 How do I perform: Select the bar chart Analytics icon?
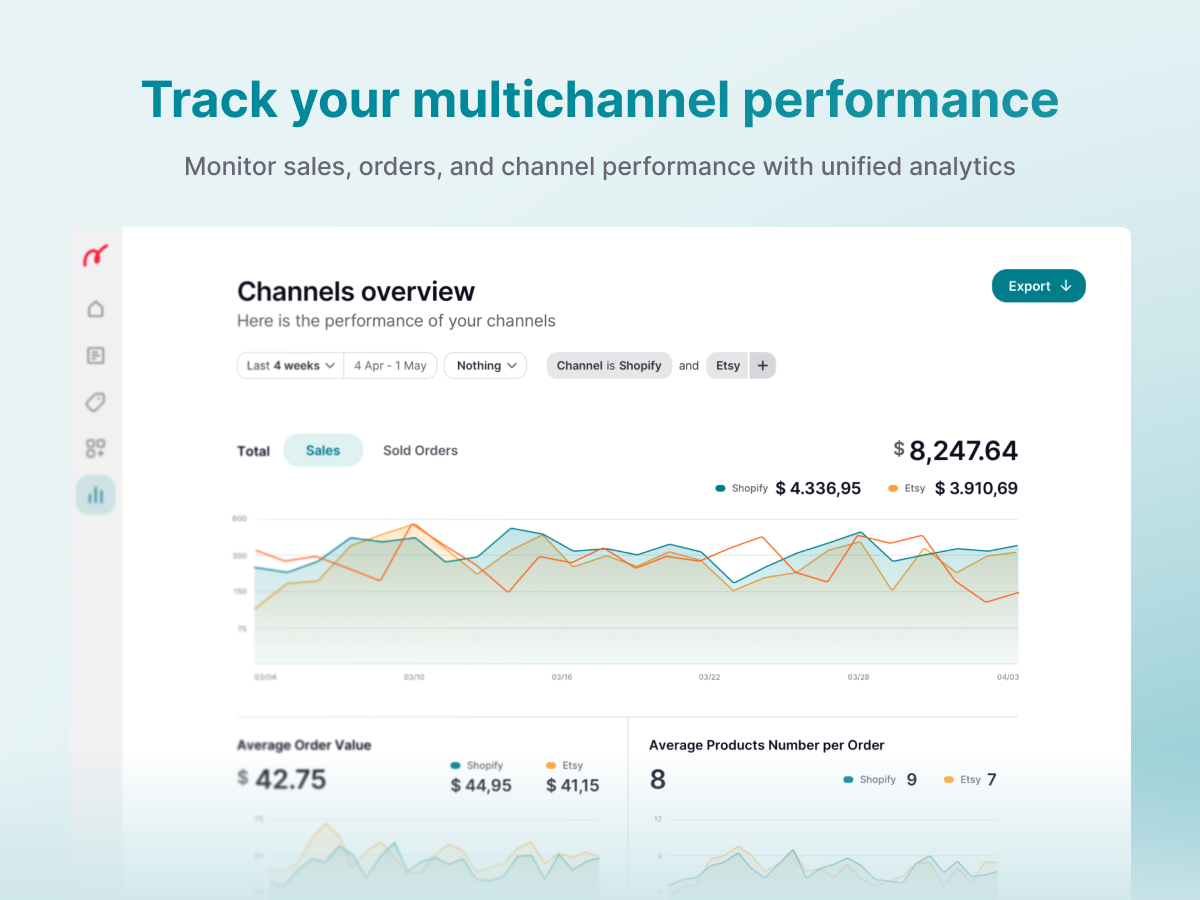click(x=96, y=495)
